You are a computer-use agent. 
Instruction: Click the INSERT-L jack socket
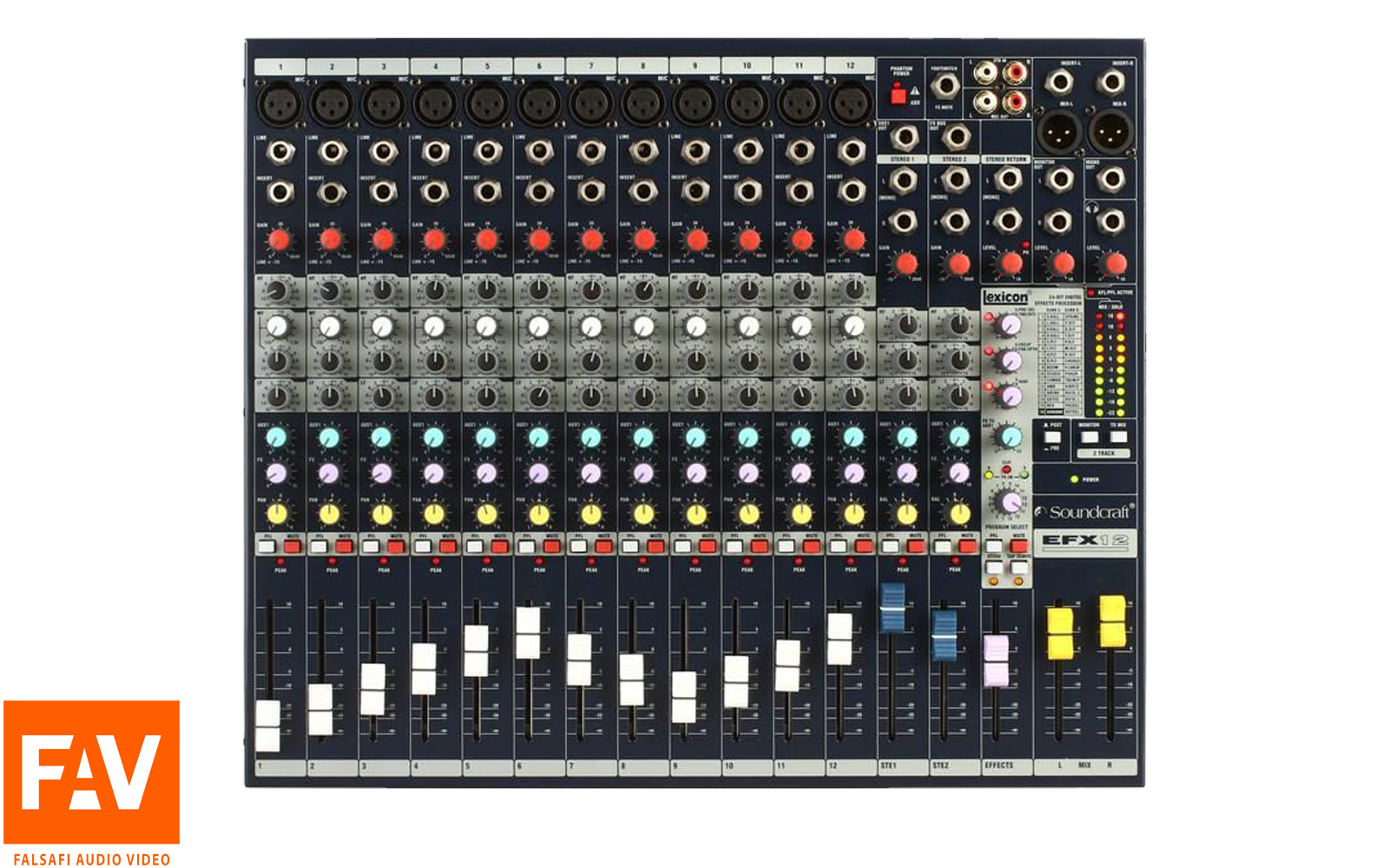pos(1059,82)
